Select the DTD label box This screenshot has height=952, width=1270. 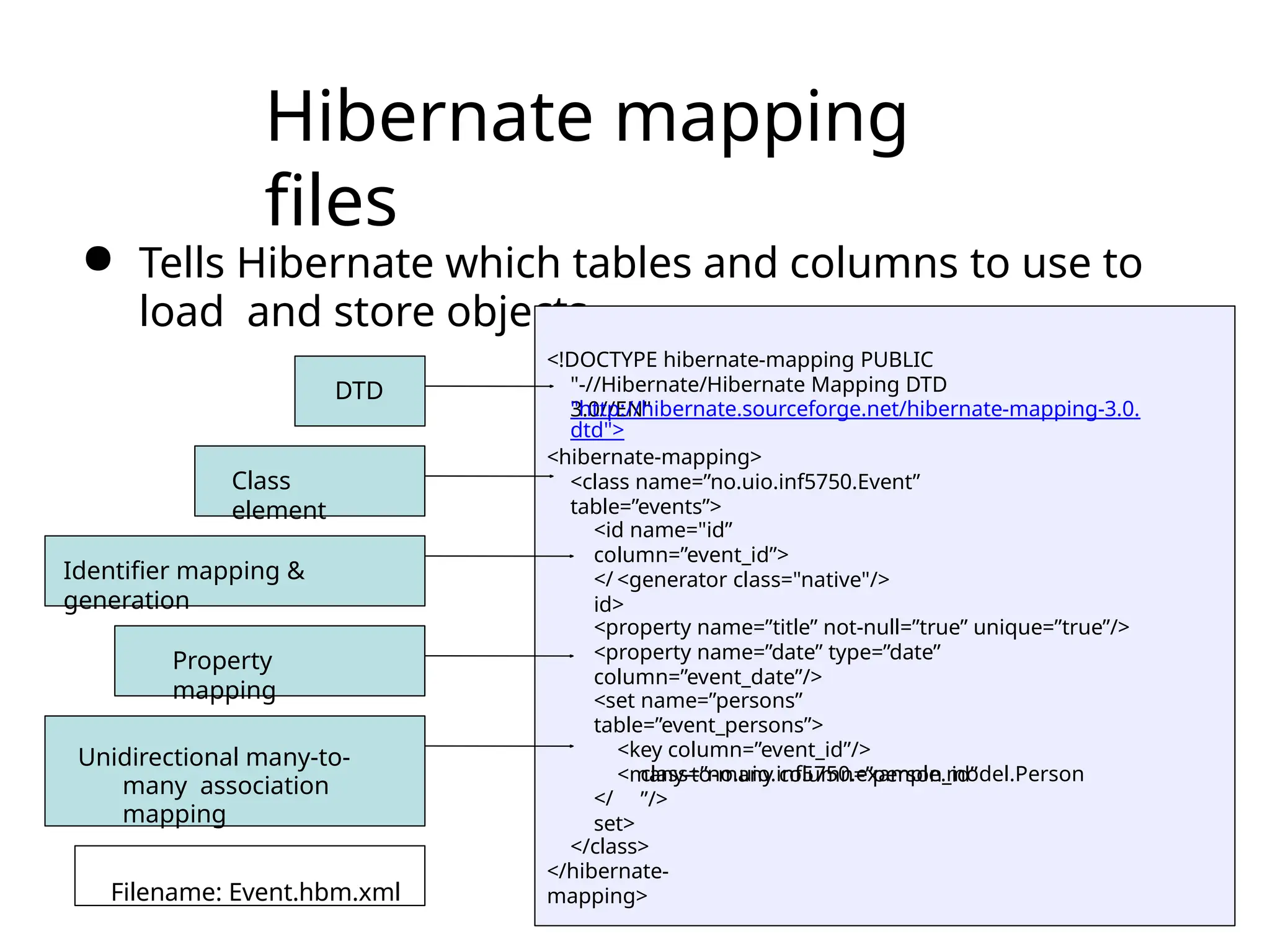[360, 390]
